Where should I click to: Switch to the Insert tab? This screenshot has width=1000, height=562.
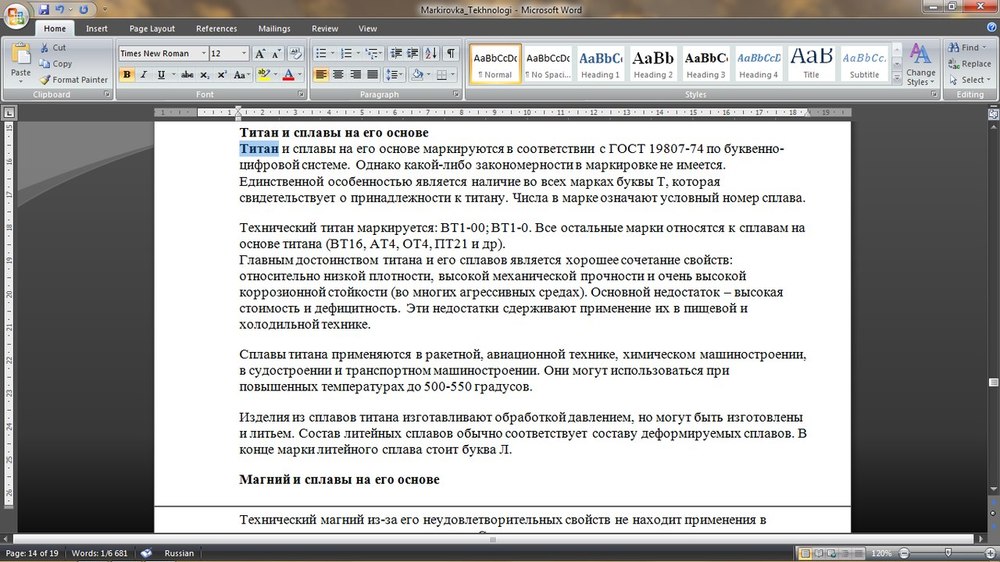(x=97, y=29)
